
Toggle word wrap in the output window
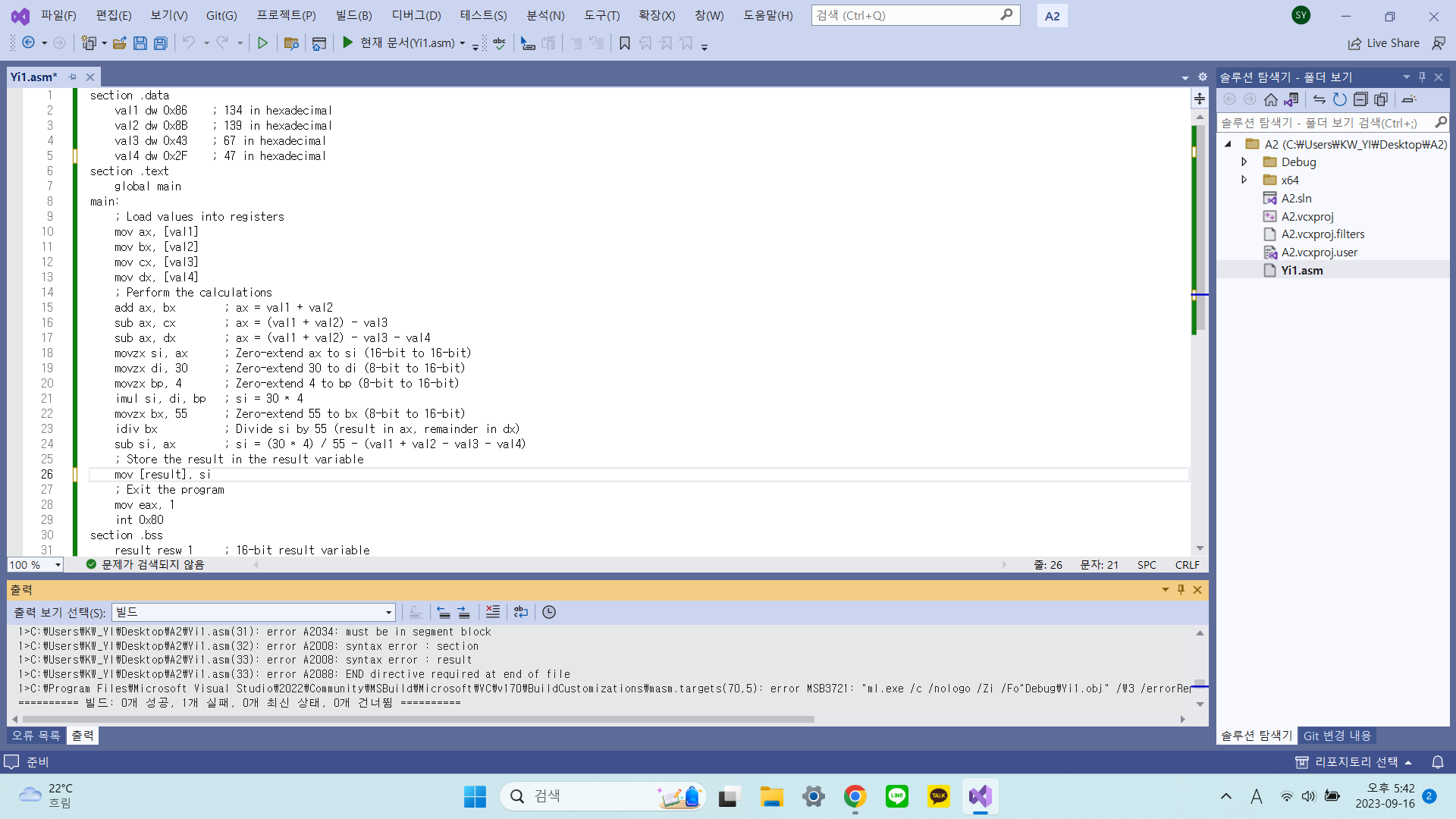pyautogui.click(x=521, y=612)
